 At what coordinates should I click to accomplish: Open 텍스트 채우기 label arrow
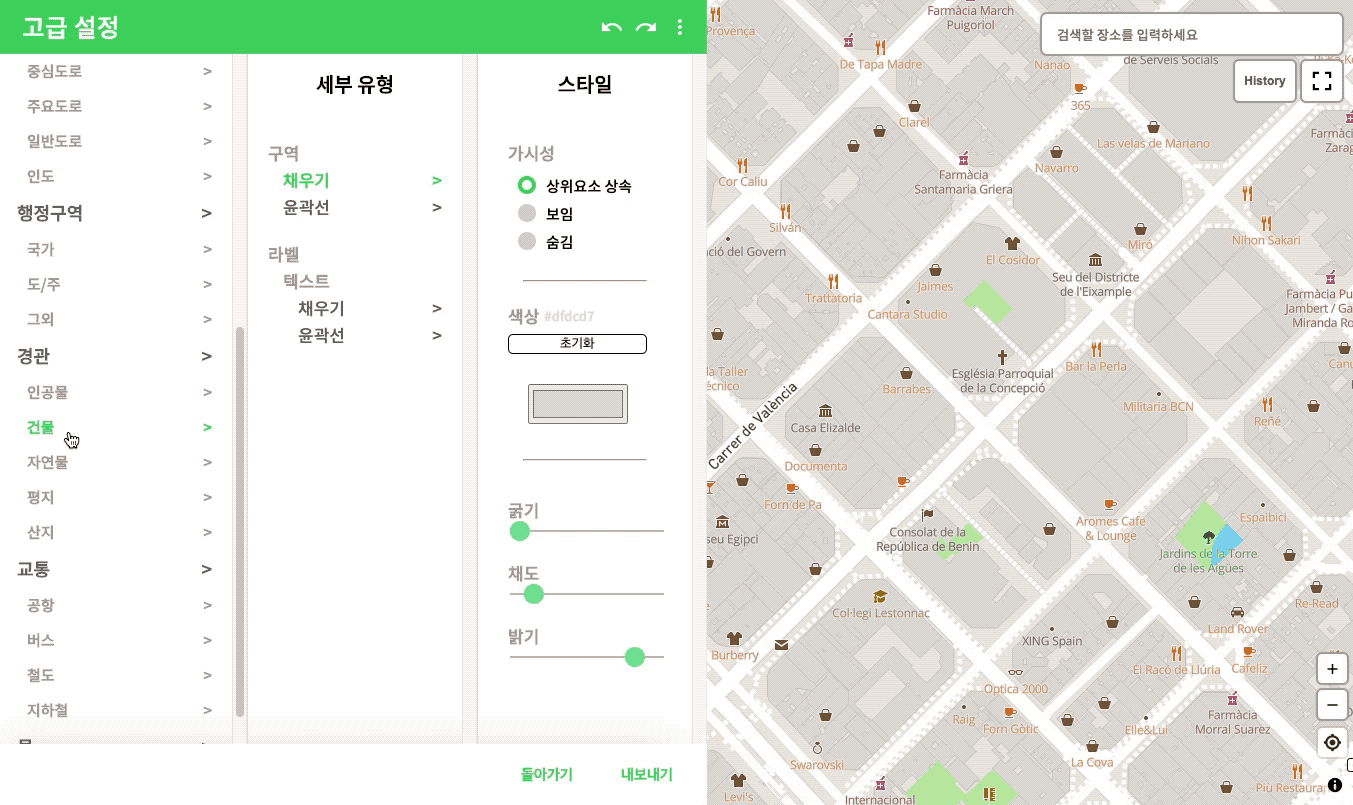coord(437,309)
